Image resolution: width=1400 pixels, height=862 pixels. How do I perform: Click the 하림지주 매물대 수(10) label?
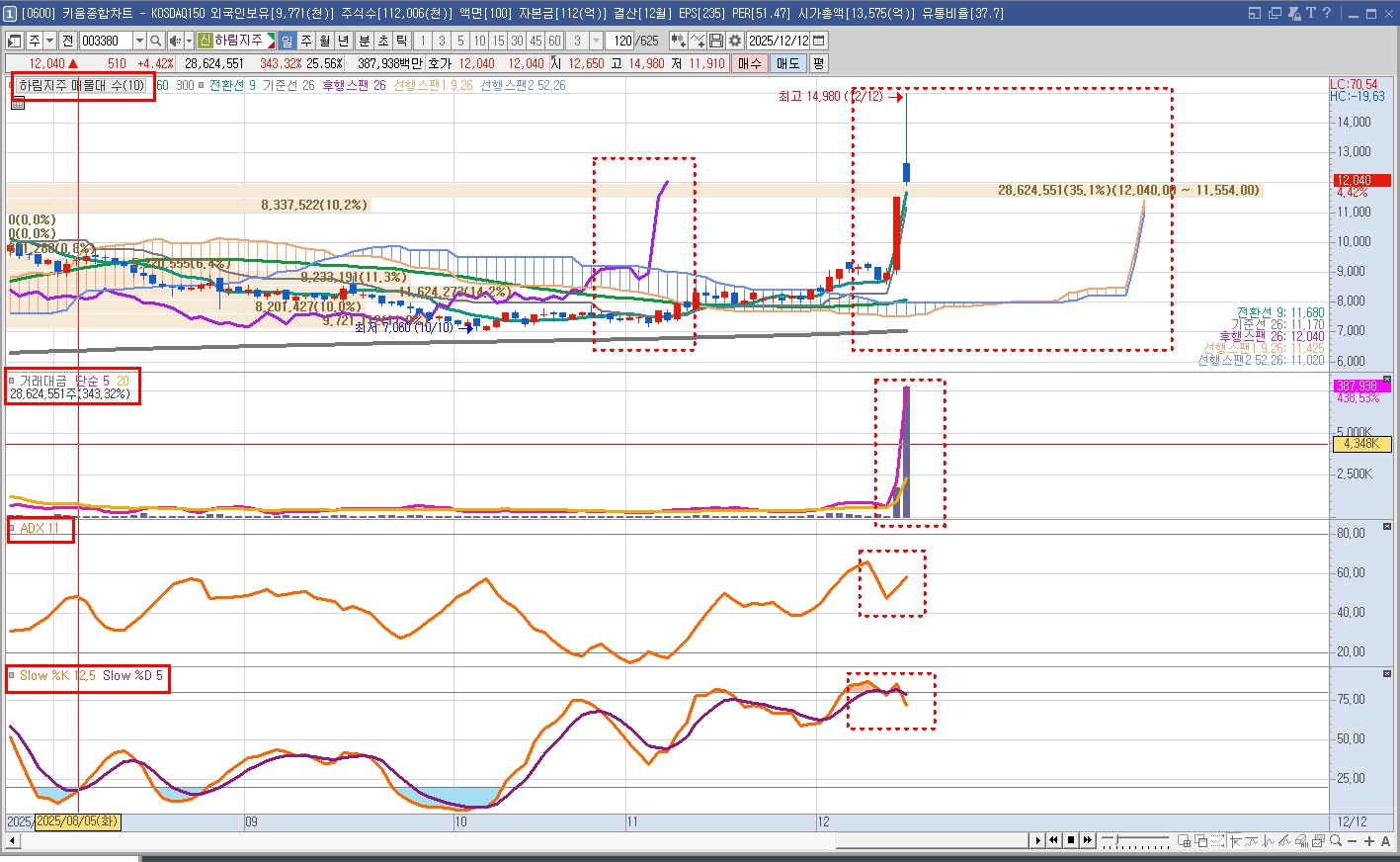coord(82,85)
